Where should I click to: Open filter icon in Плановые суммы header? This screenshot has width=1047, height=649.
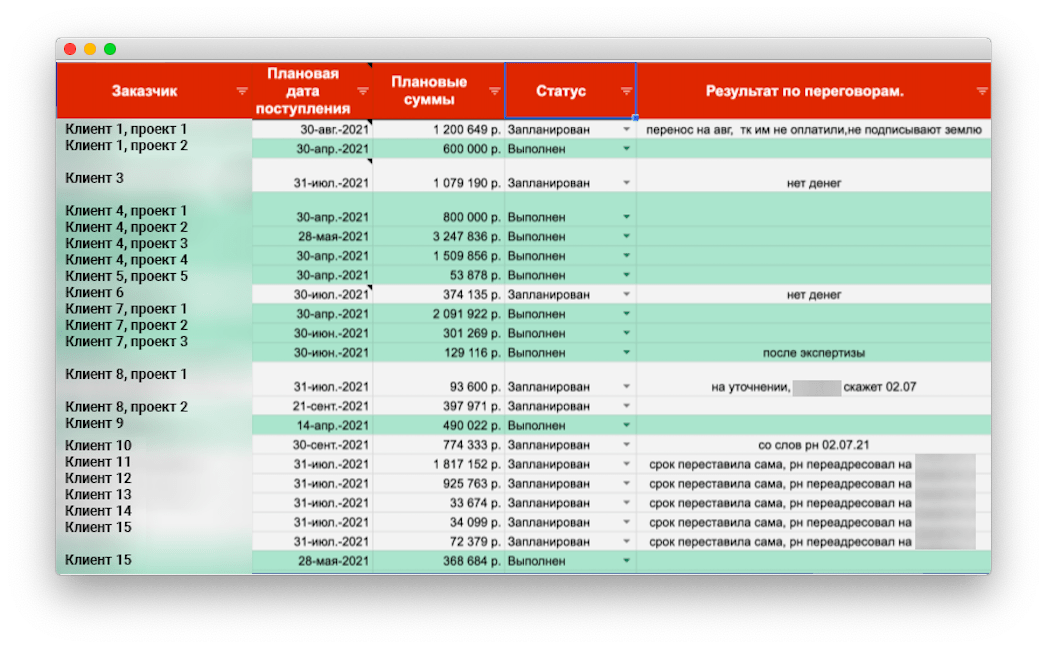pos(494,91)
